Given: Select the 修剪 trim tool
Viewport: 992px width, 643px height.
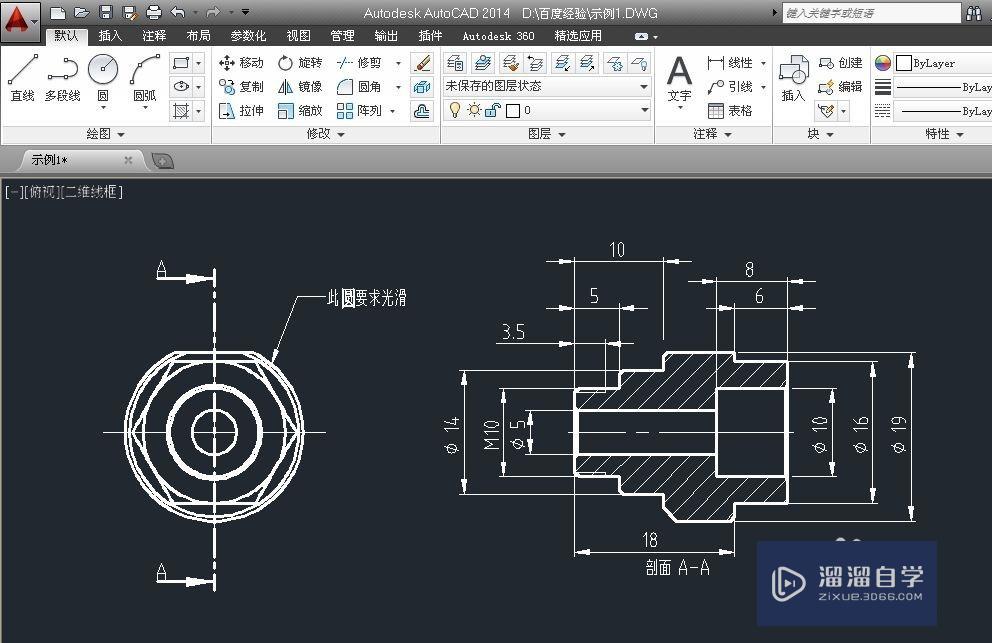Looking at the screenshot, I should point(359,63).
